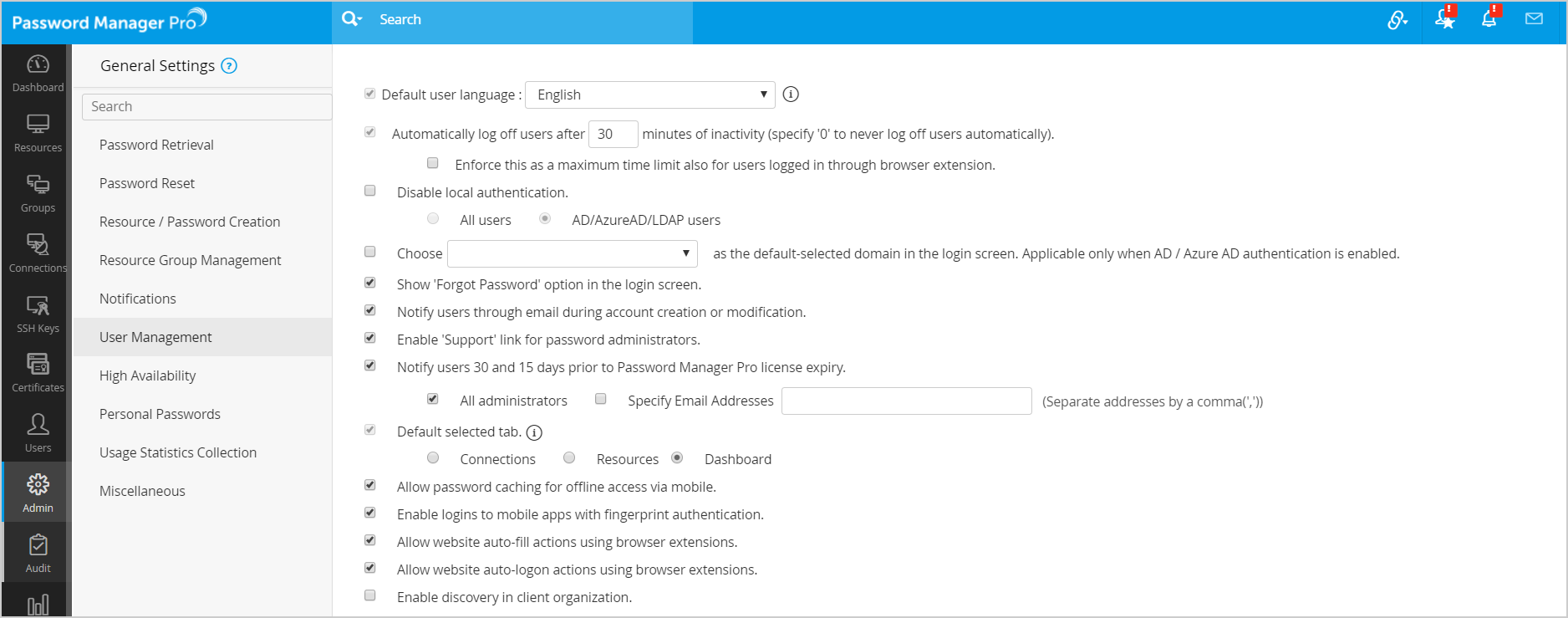Open Password Retrieval settings

(156, 145)
